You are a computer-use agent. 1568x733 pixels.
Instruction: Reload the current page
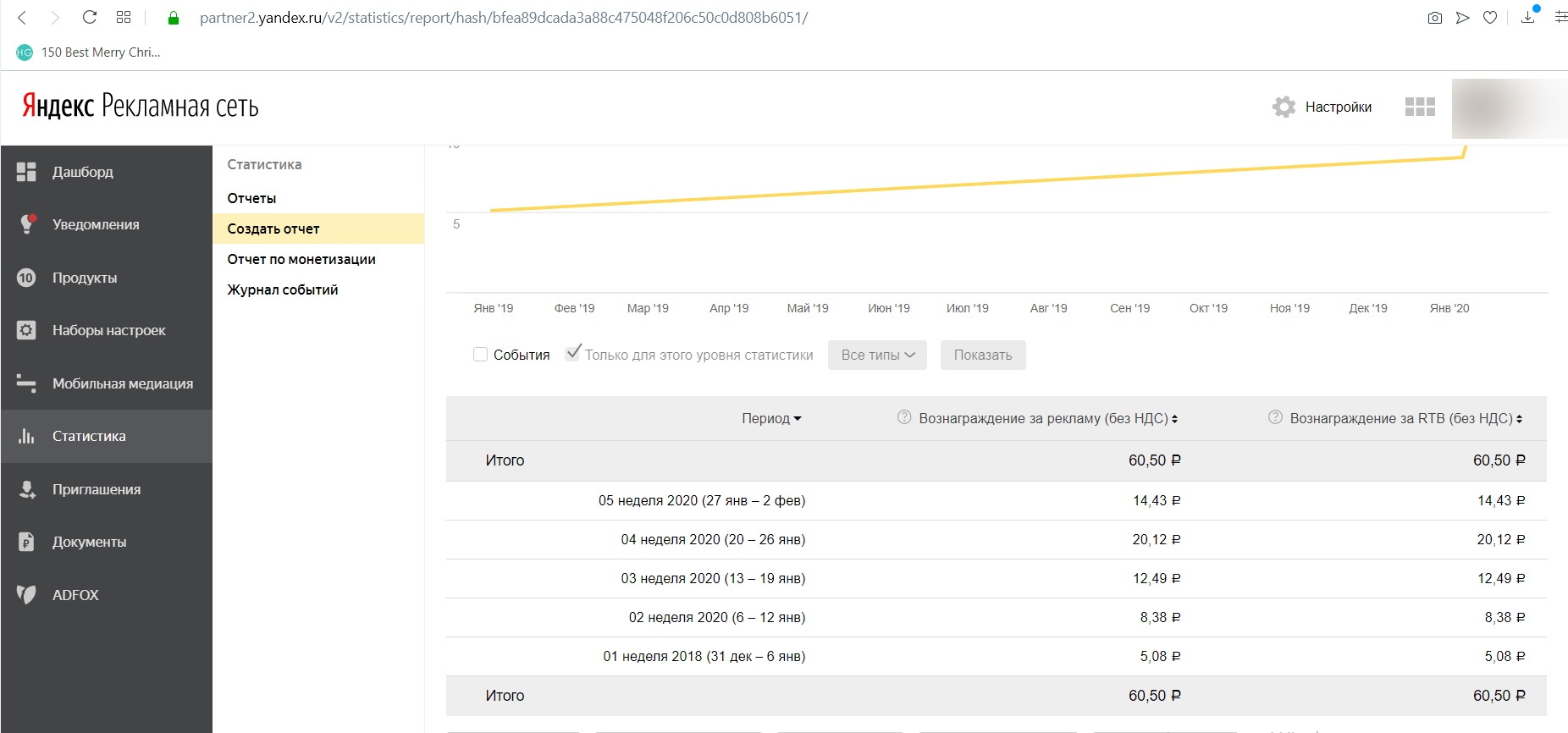click(90, 18)
